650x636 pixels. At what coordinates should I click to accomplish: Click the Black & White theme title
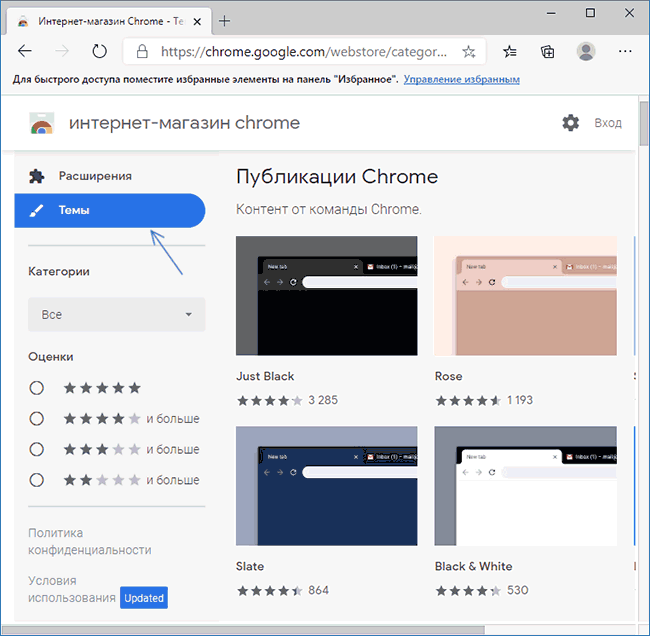click(x=473, y=566)
